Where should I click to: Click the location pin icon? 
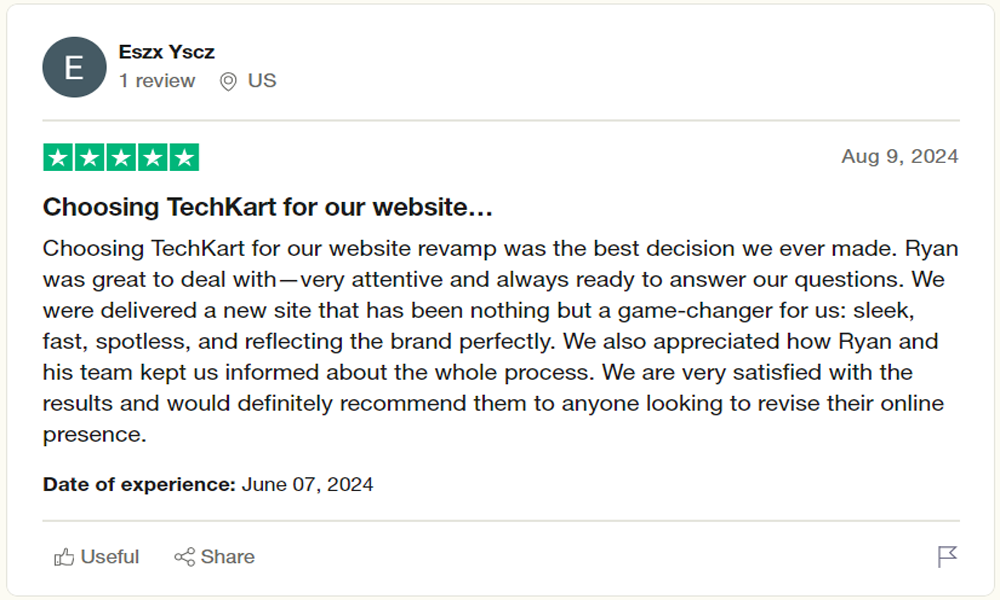pyautogui.click(x=228, y=82)
